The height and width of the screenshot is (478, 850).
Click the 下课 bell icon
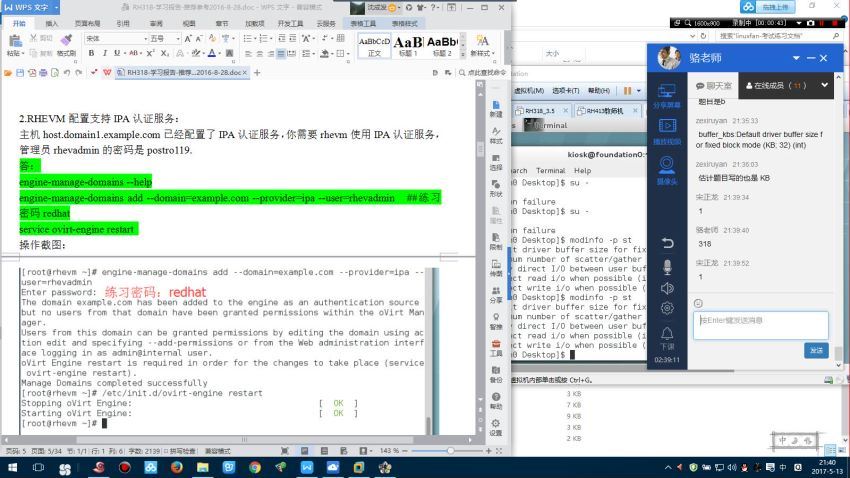(x=667, y=338)
